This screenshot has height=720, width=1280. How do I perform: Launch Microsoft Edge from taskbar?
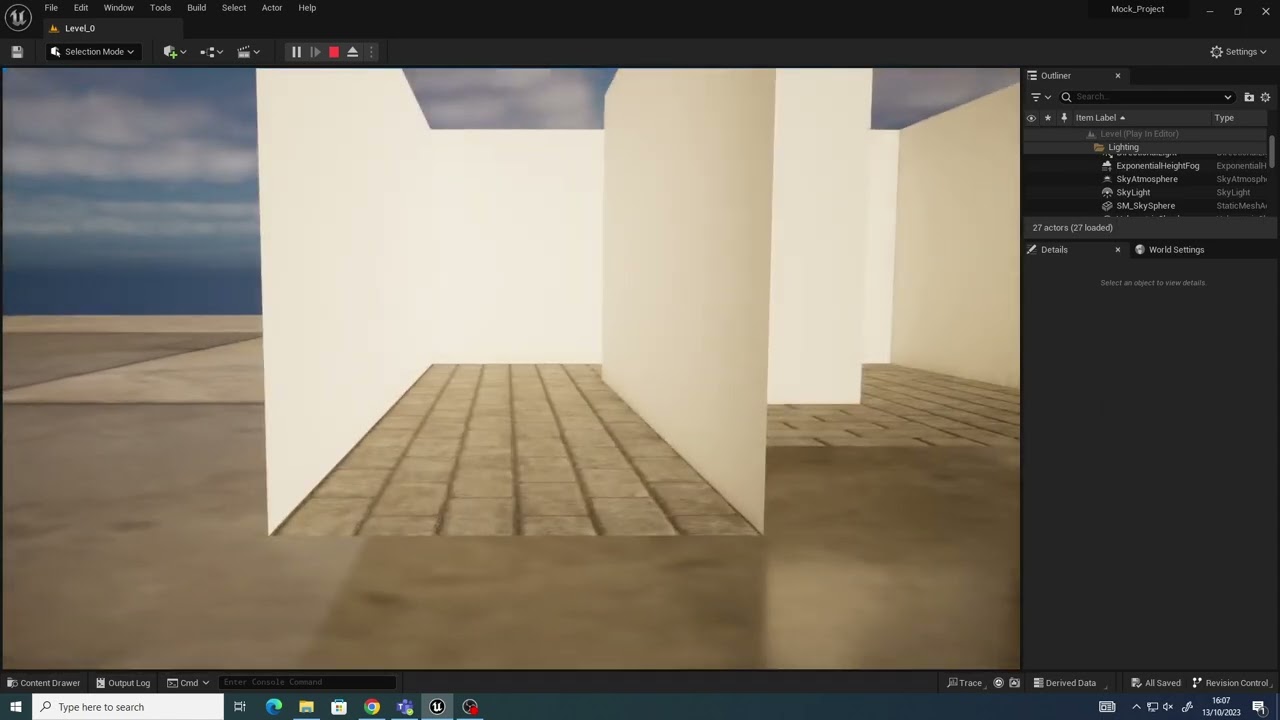pyautogui.click(x=274, y=707)
